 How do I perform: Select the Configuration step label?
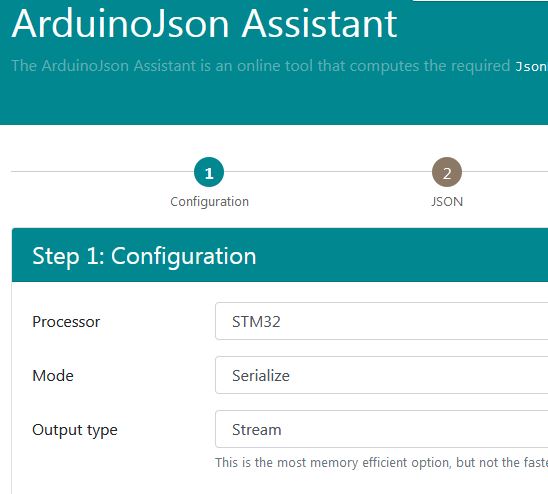(209, 202)
